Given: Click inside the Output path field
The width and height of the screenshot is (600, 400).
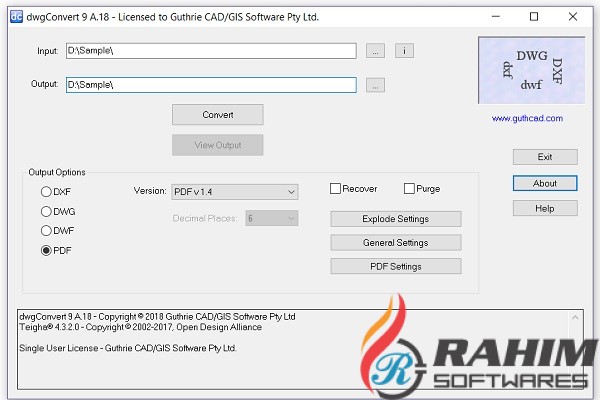Looking at the screenshot, I should point(211,85).
